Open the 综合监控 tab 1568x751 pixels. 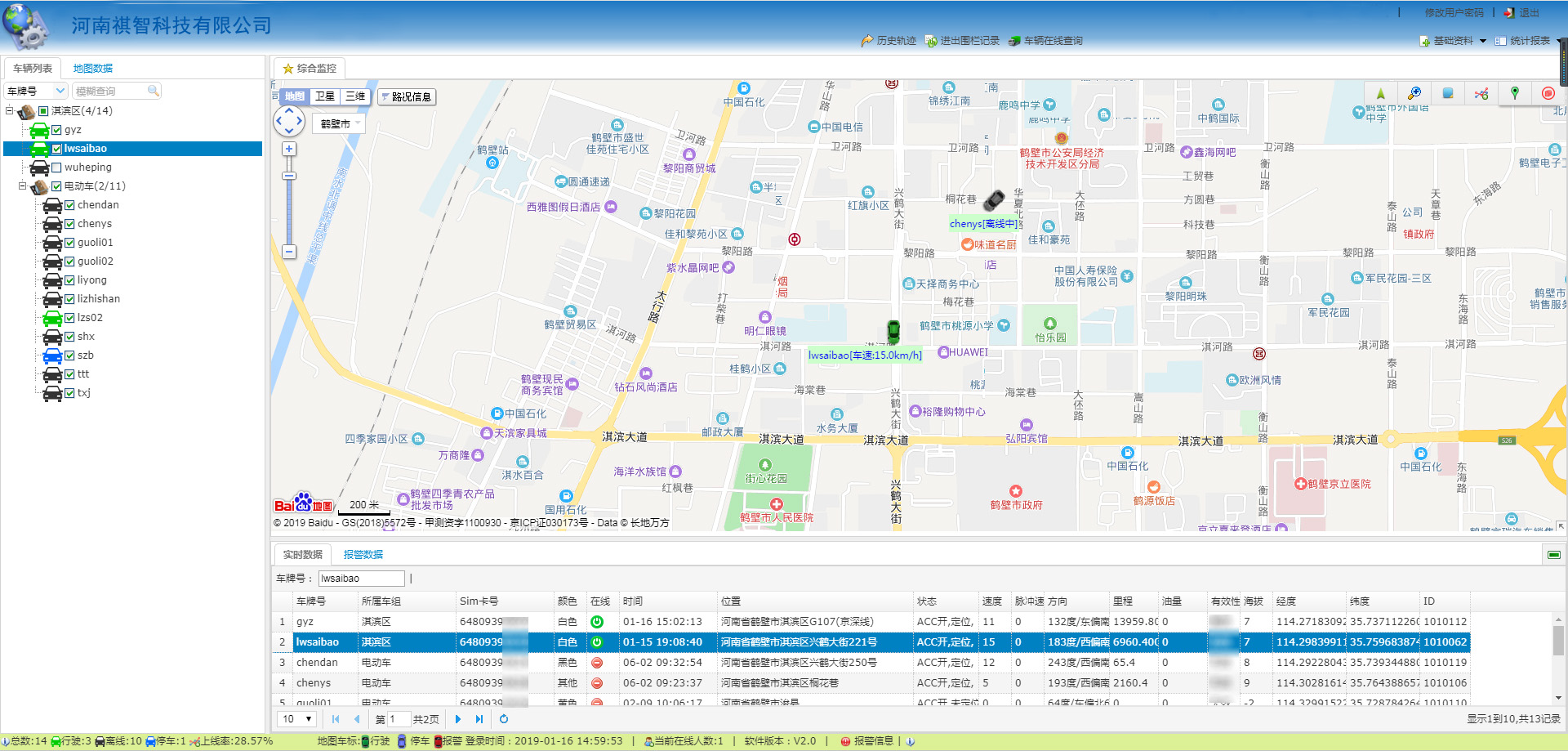[310, 69]
